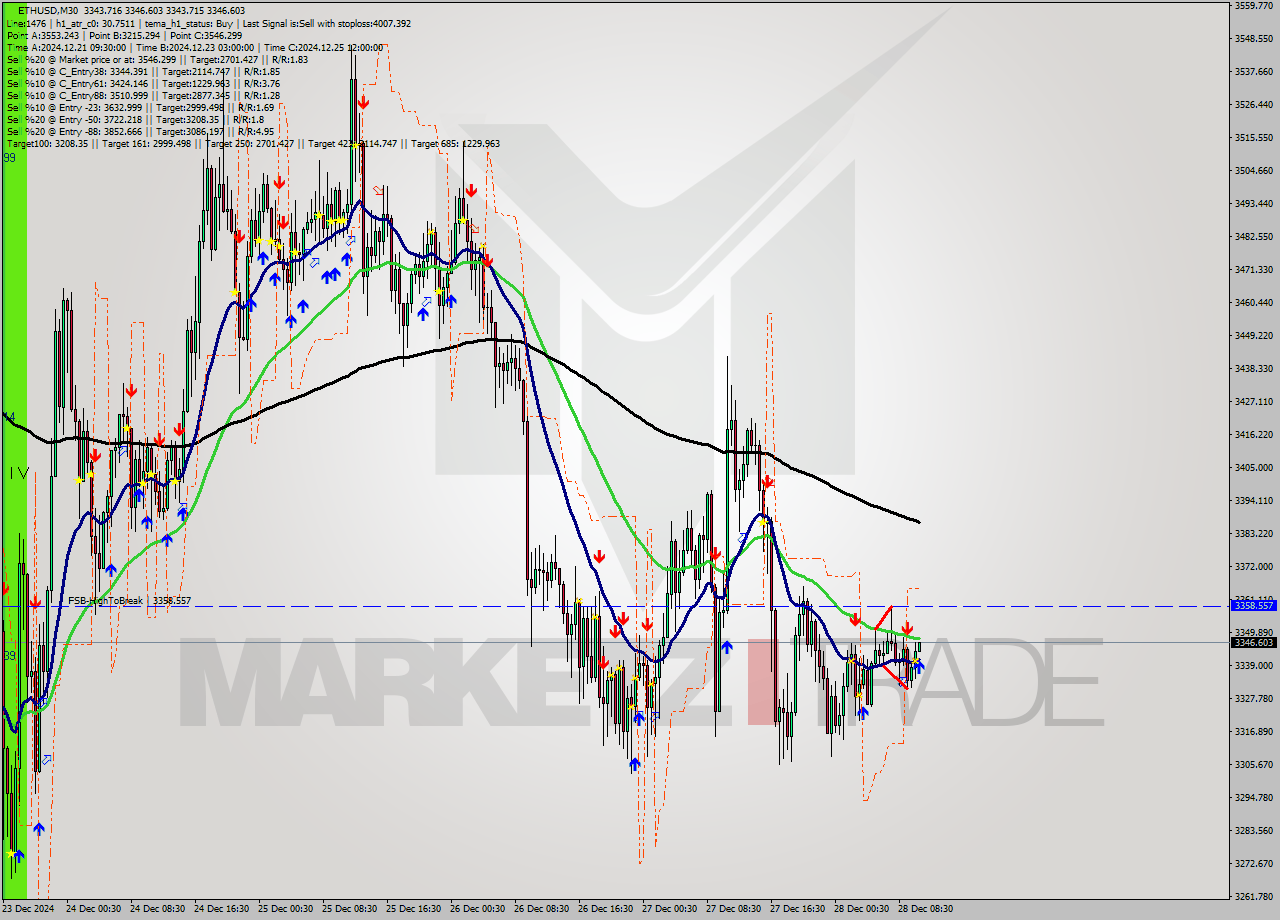Click the '26 Dec 08:30' time axis label
This screenshot has height=920, width=1280.
coord(541,909)
